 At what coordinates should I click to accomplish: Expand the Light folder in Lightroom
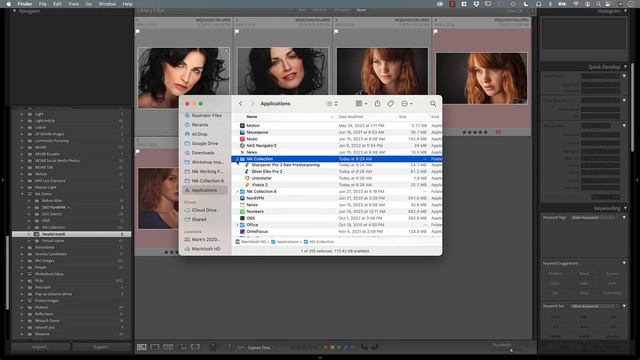click(22, 114)
